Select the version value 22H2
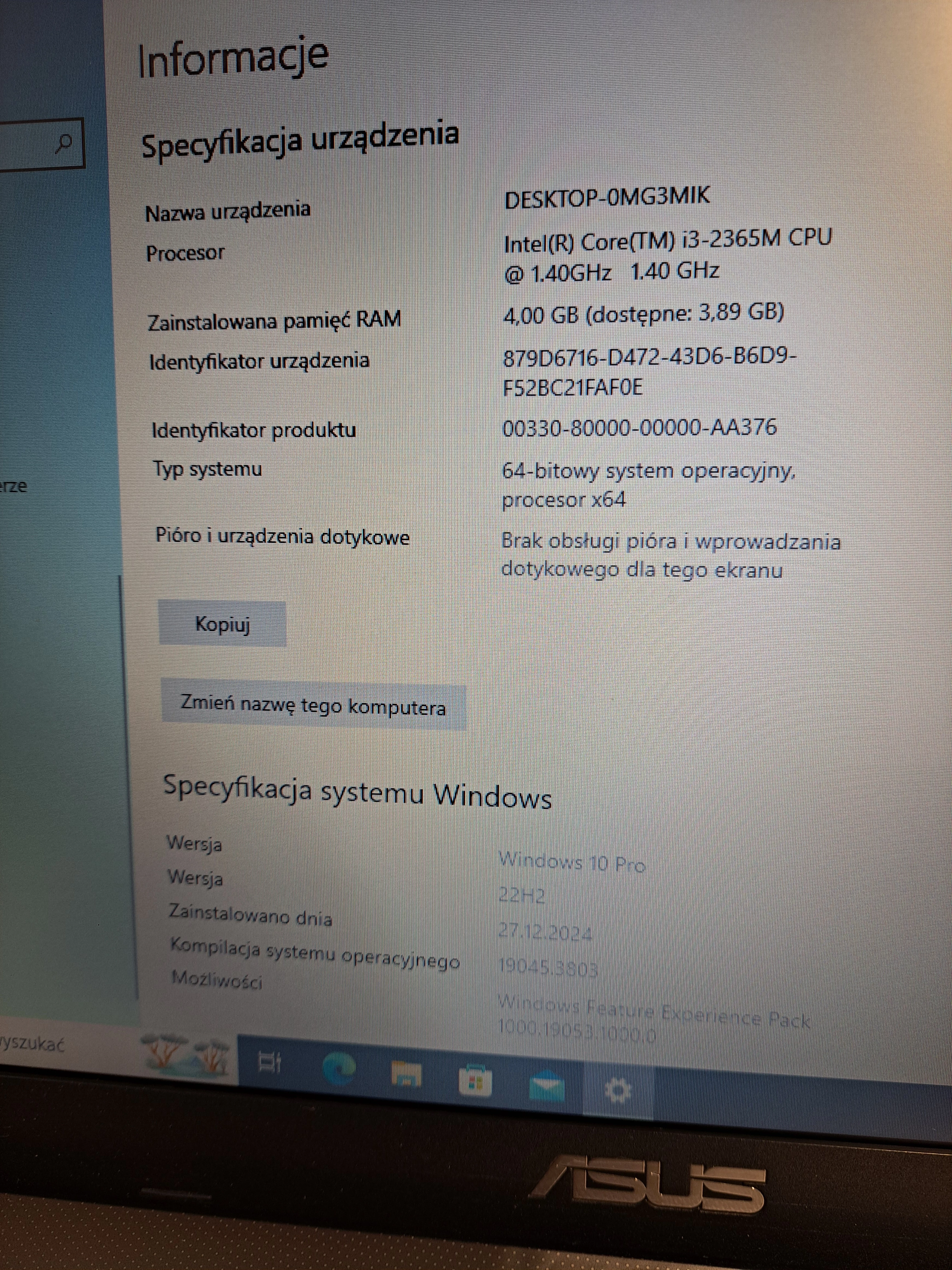Viewport: 952px width, 1270px height. [522, 896]
